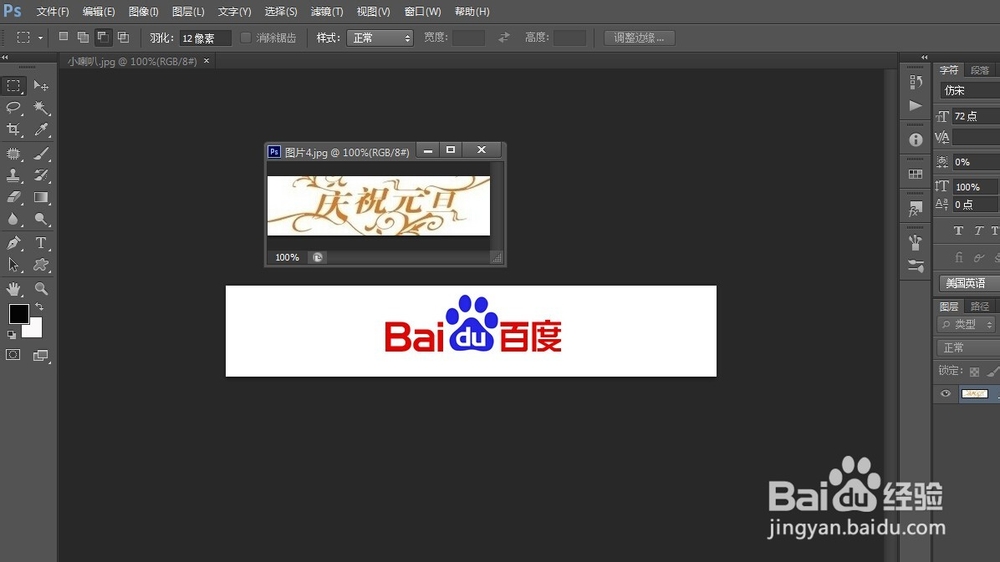Open the 图层(L) menu
Screen dimensions: 1000x562
tap(188, 11)
